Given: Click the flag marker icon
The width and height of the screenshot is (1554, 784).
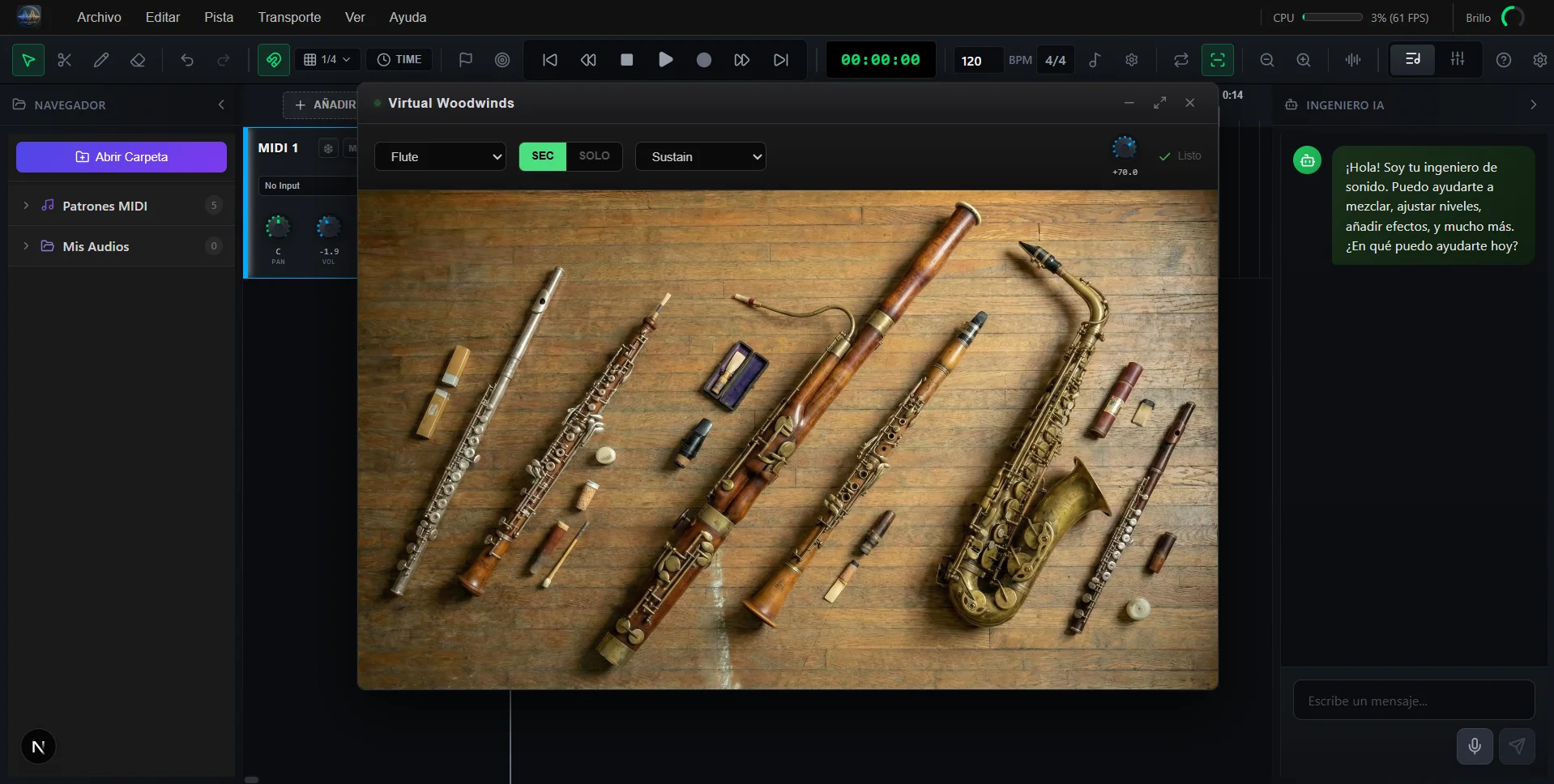Looking at the screenshot, I should click(465, 60).
